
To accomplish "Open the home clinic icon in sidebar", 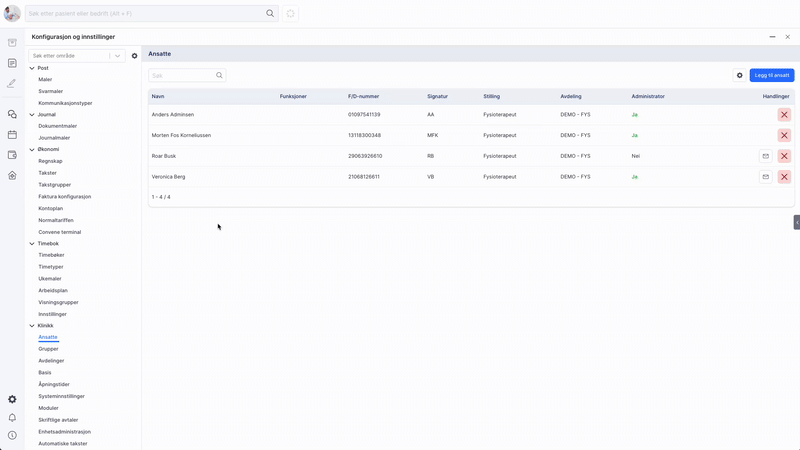I will [x=12, y=176].
